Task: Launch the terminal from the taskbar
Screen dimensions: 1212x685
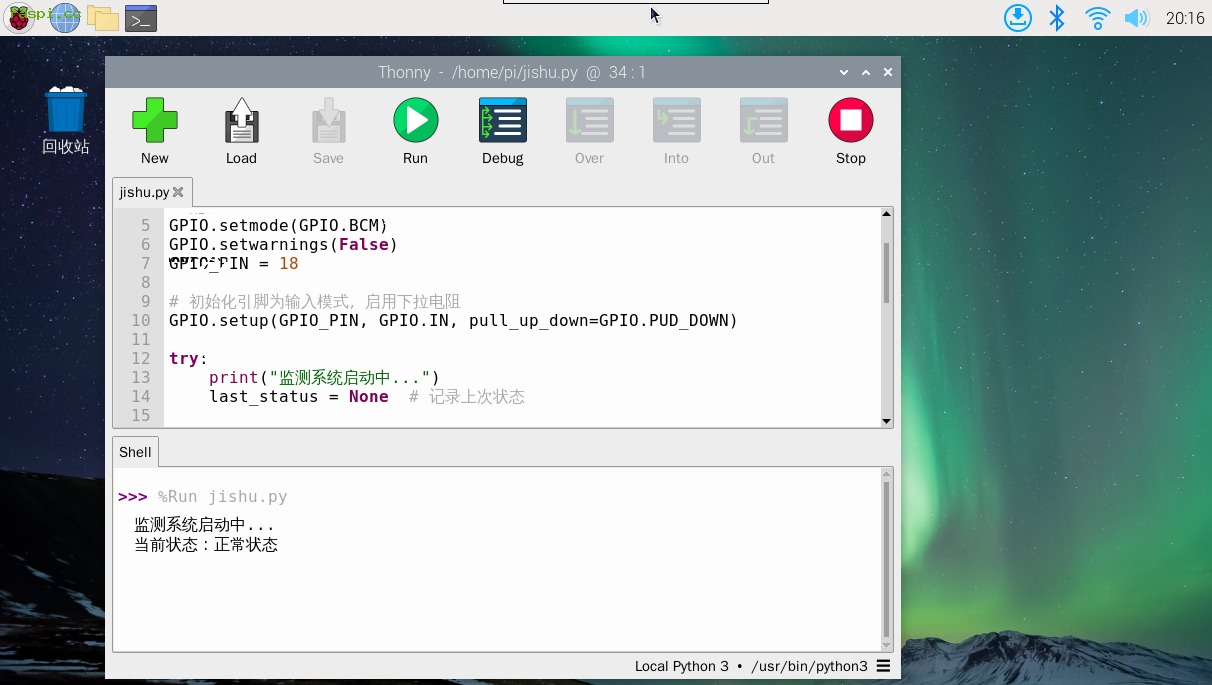Action: [141, 18]
